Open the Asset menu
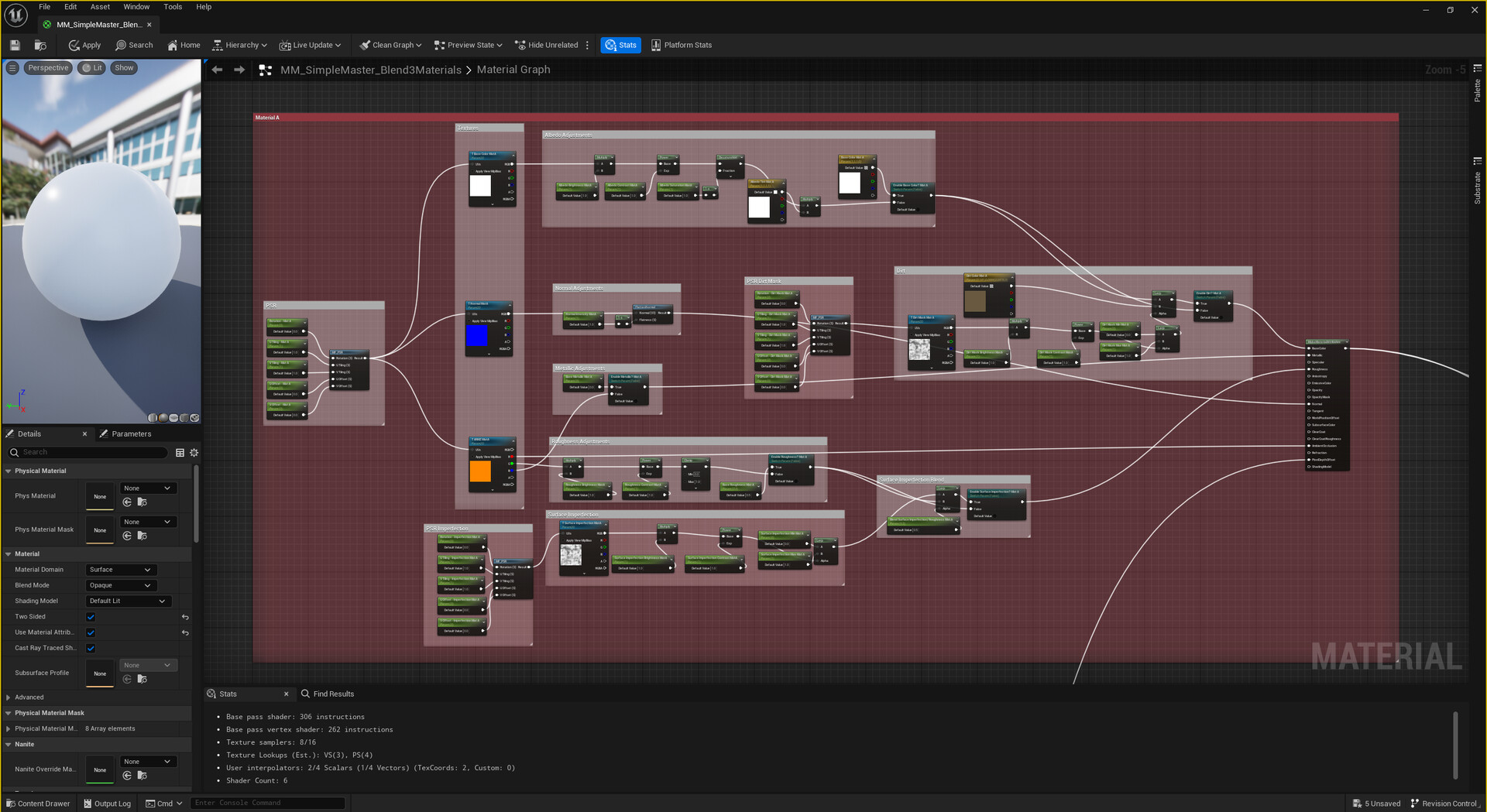The height and width of the screenshot is (812, 1487). pyautogui.click(x=100, y=7)
